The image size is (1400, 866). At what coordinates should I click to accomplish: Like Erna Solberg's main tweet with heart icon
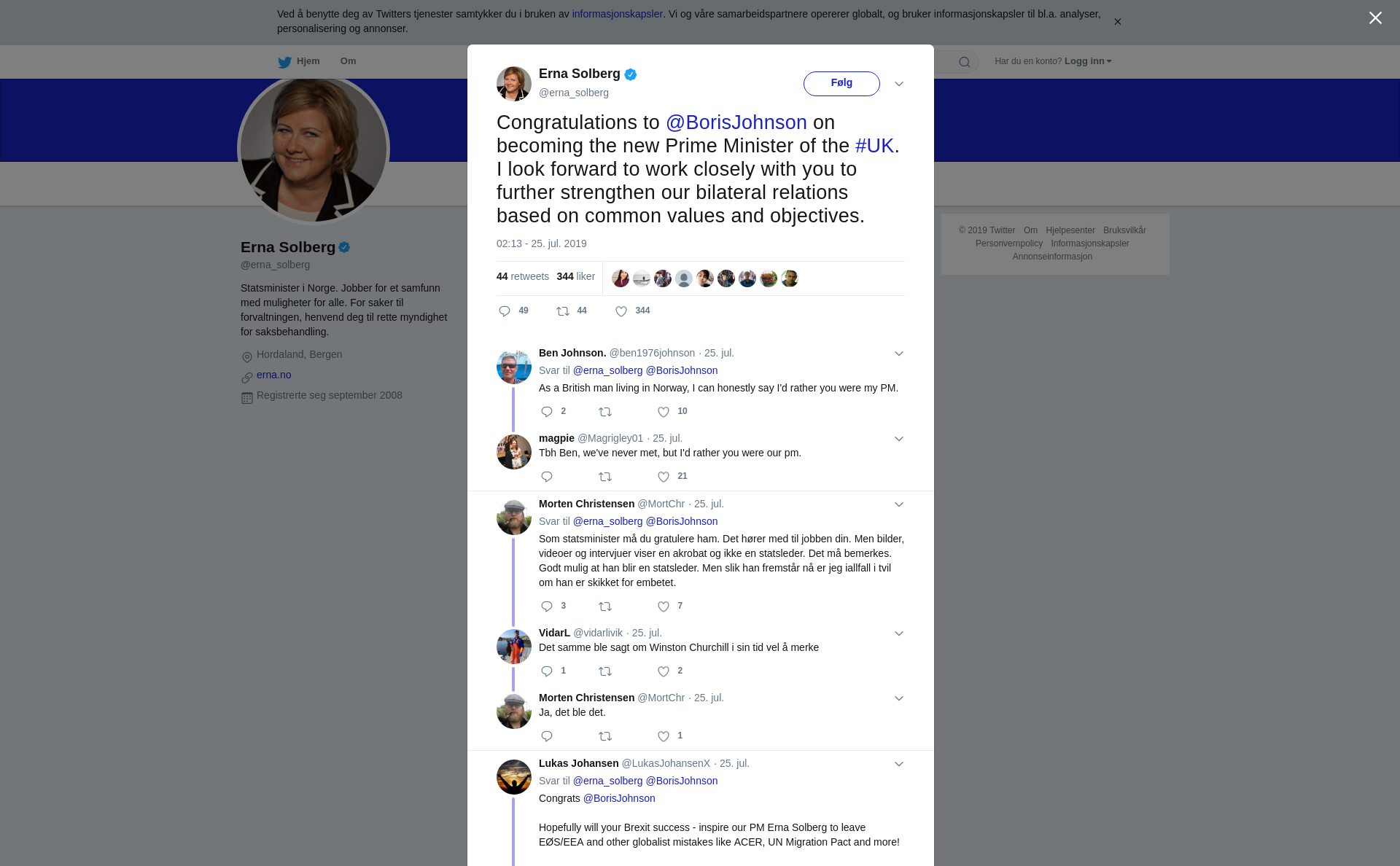(x=621, y=311)
